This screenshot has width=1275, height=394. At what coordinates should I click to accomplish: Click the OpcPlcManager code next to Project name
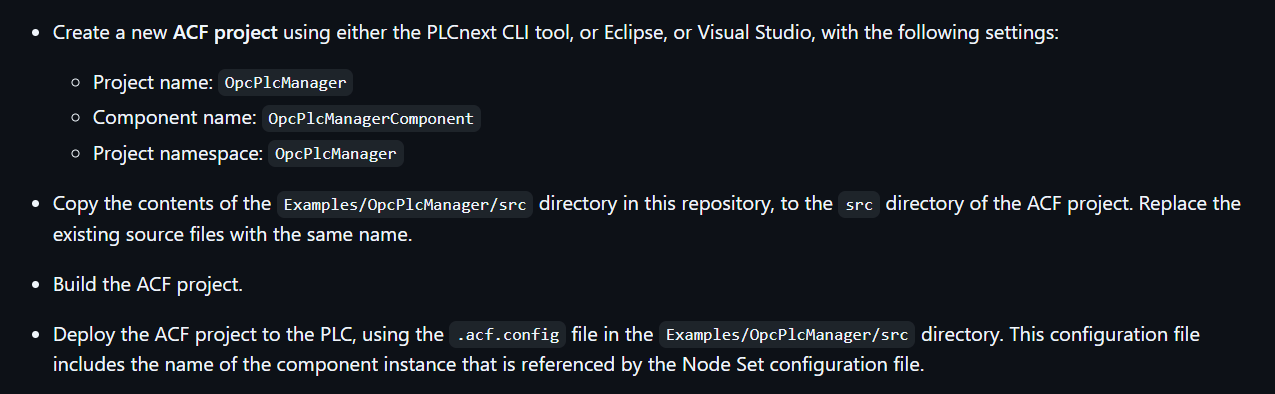tap(285, 83)
